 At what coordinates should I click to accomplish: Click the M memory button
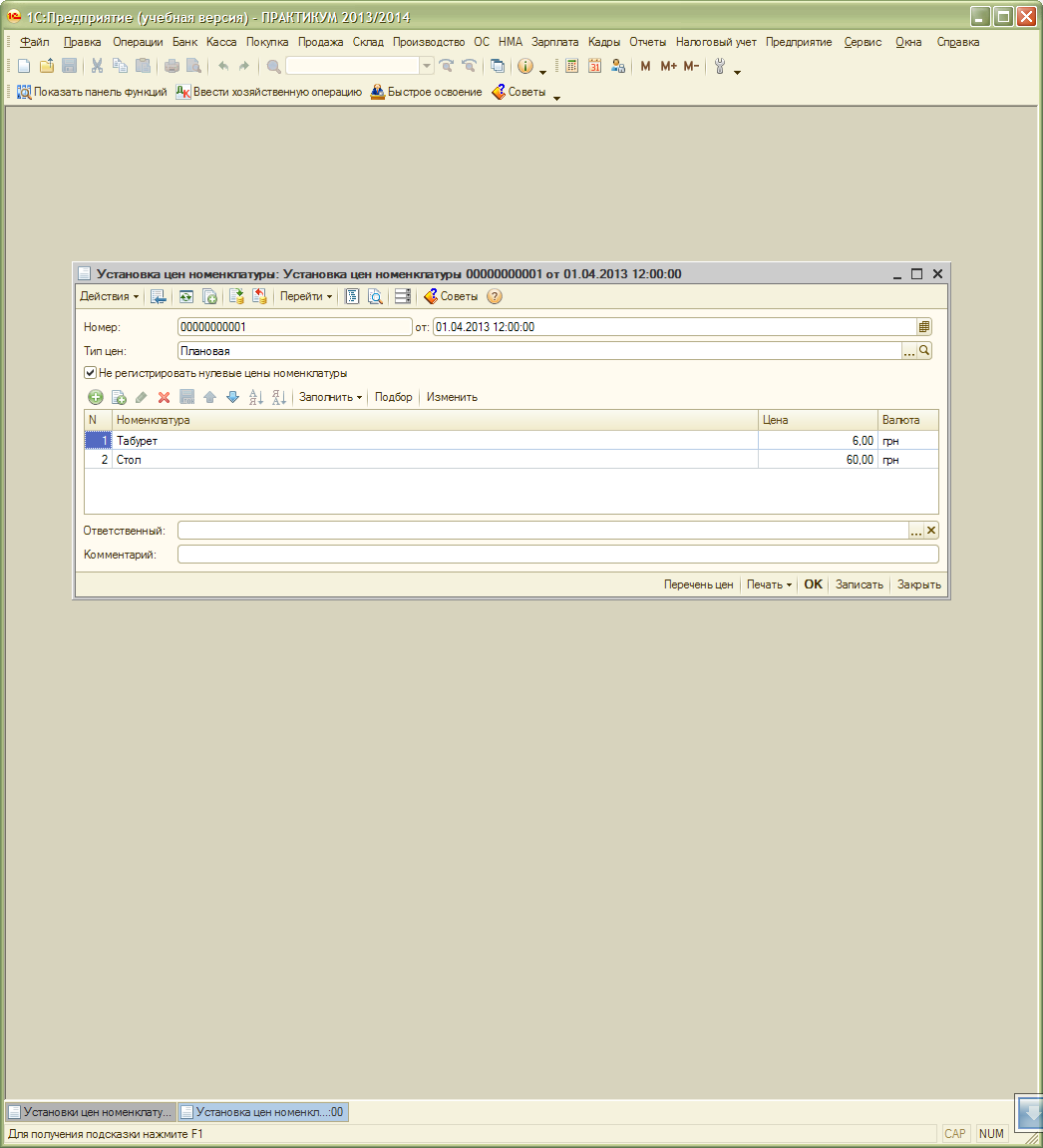point(645,67)
